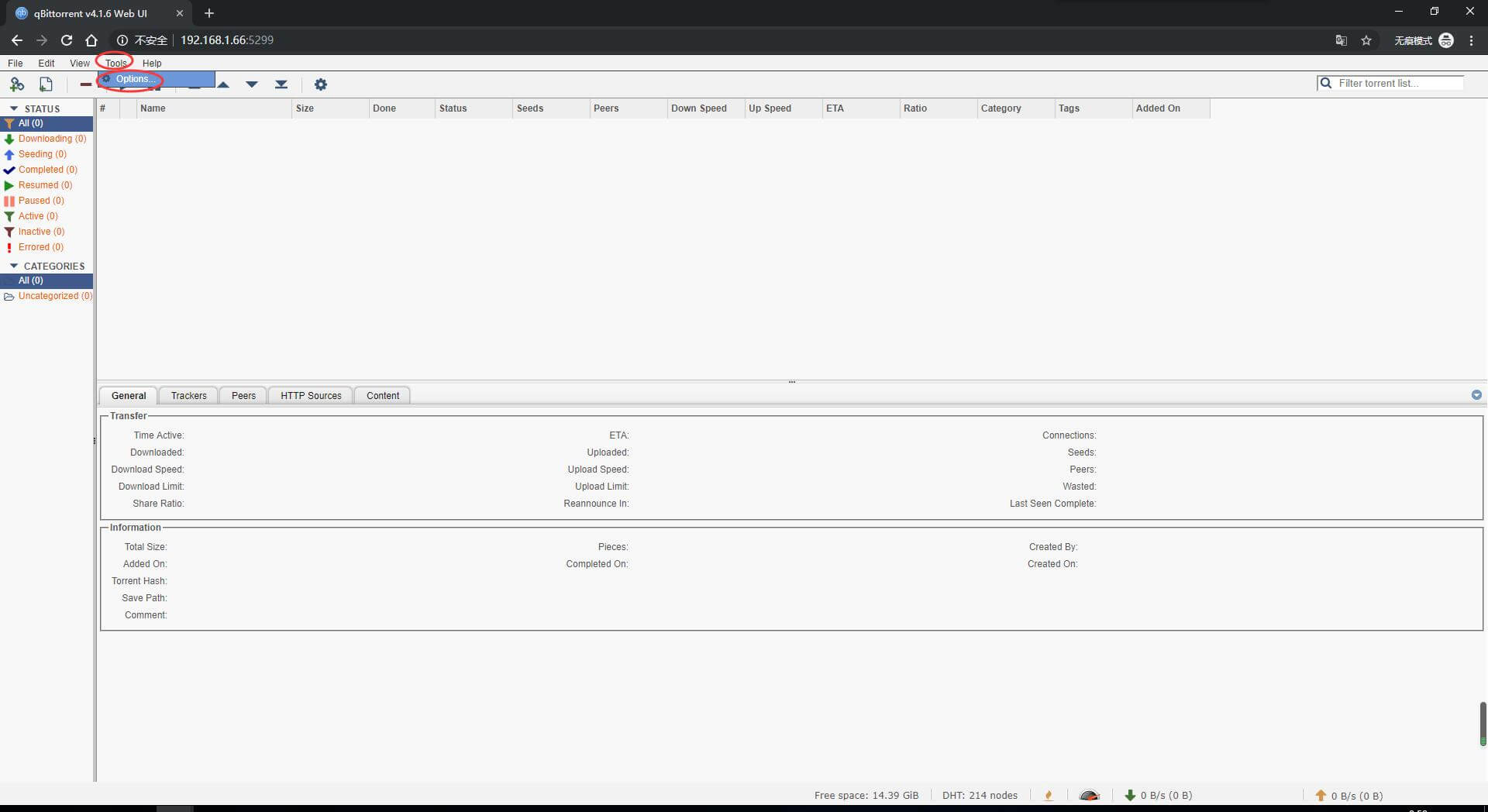Click the Add Torrent Link icon
This screenshot has width=1488, height=812.
(x=16, y=84)
